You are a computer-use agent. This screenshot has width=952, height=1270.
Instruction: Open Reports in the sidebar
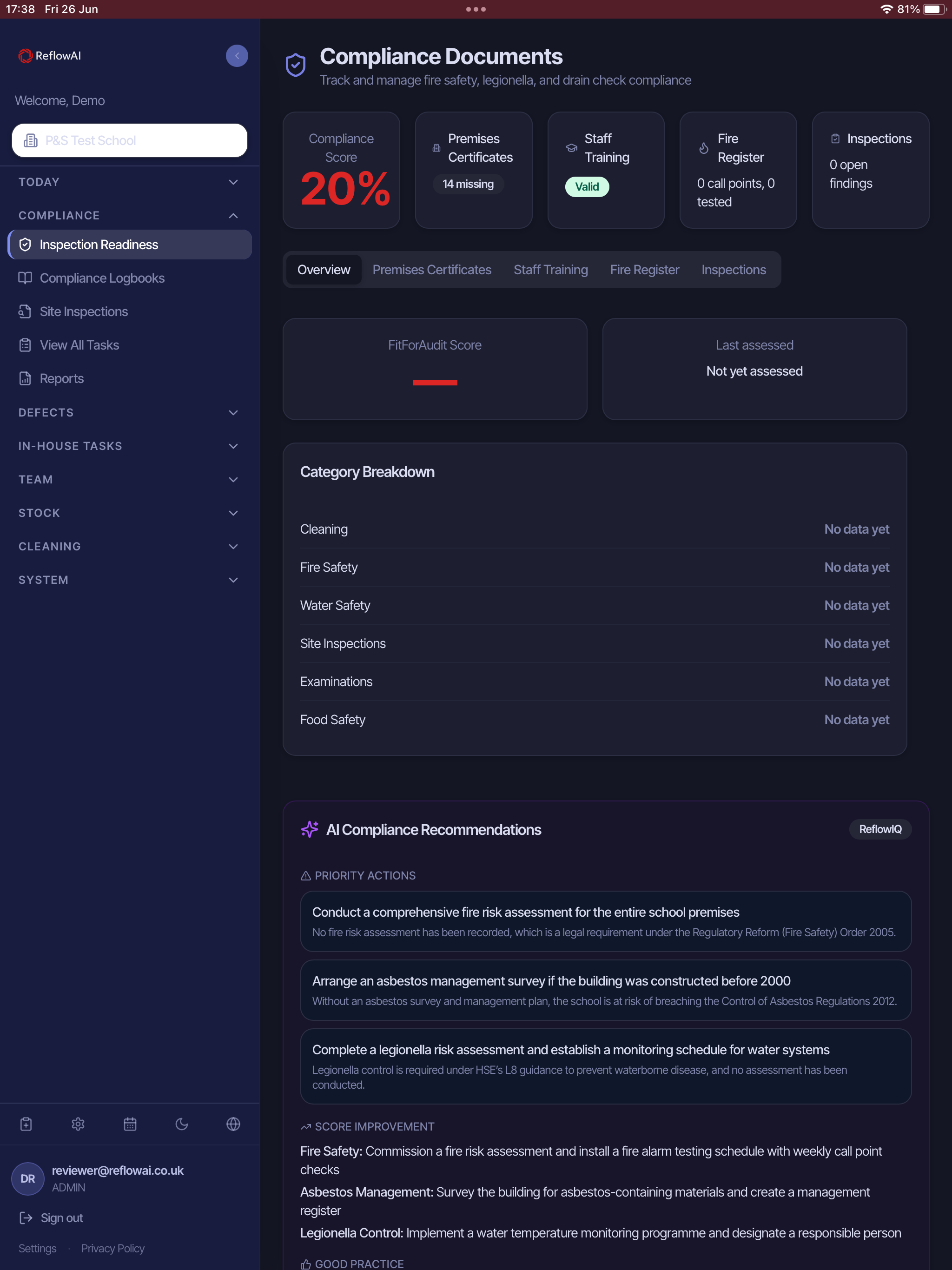click(x=130, y=378)
